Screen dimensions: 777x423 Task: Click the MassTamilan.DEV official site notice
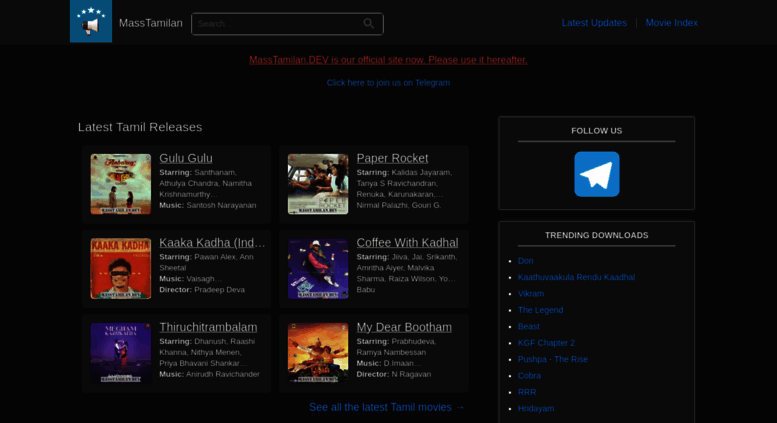[x=388, y=60]
